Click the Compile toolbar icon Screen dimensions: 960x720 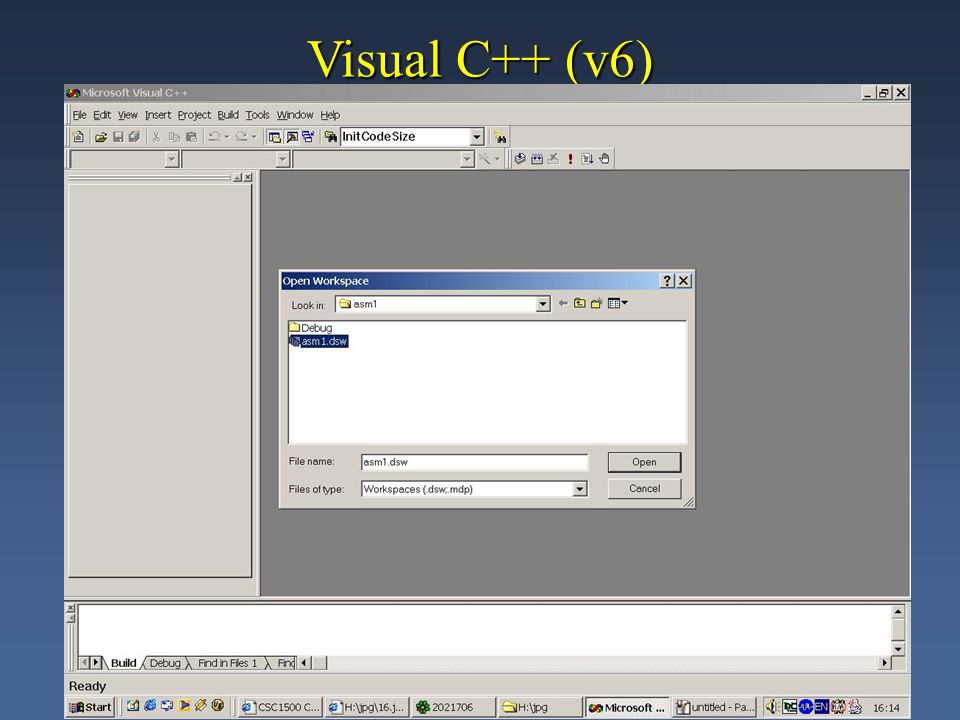click(520, 159)
